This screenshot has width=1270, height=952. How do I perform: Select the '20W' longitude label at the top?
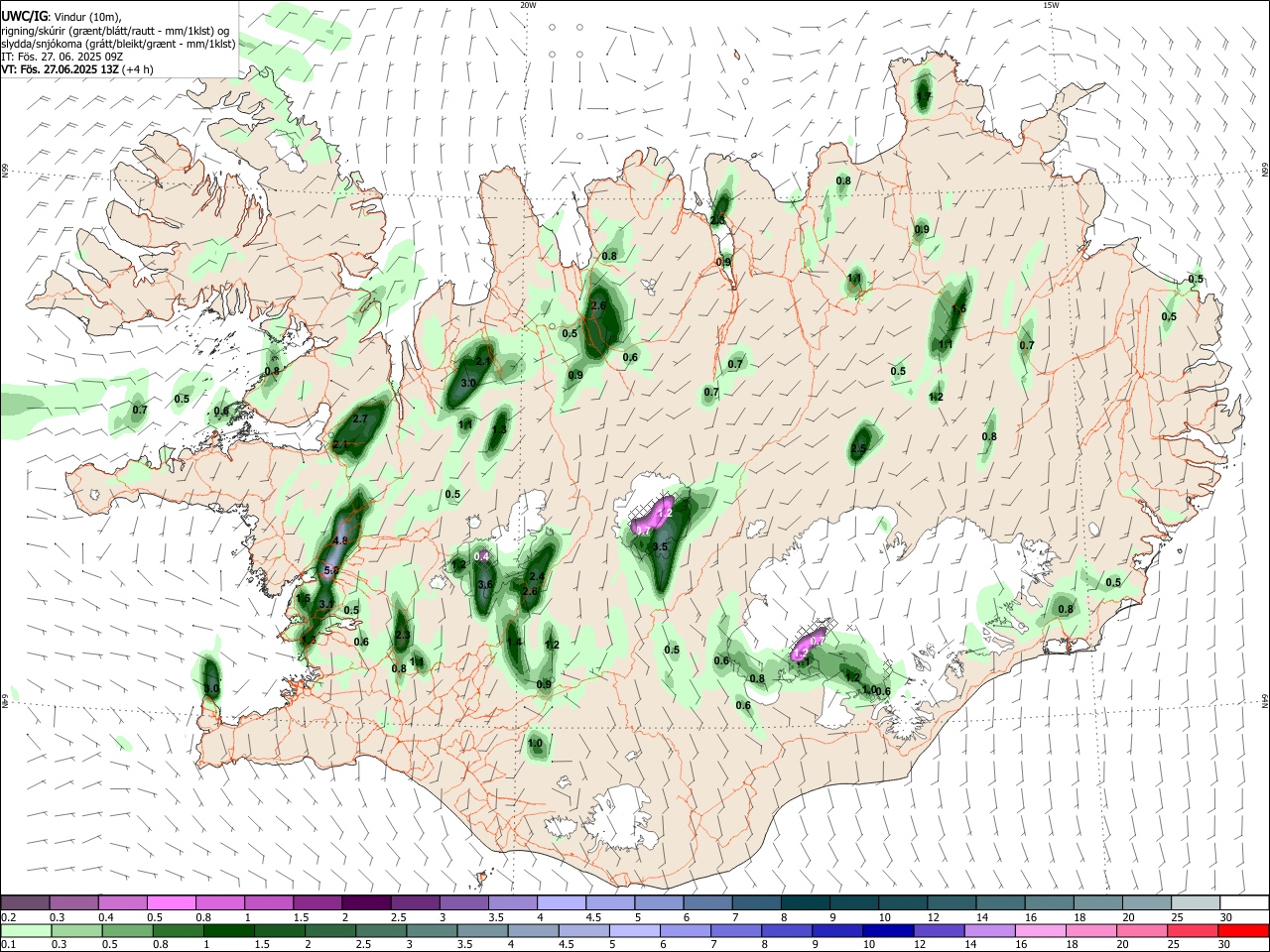click(528, 5)
